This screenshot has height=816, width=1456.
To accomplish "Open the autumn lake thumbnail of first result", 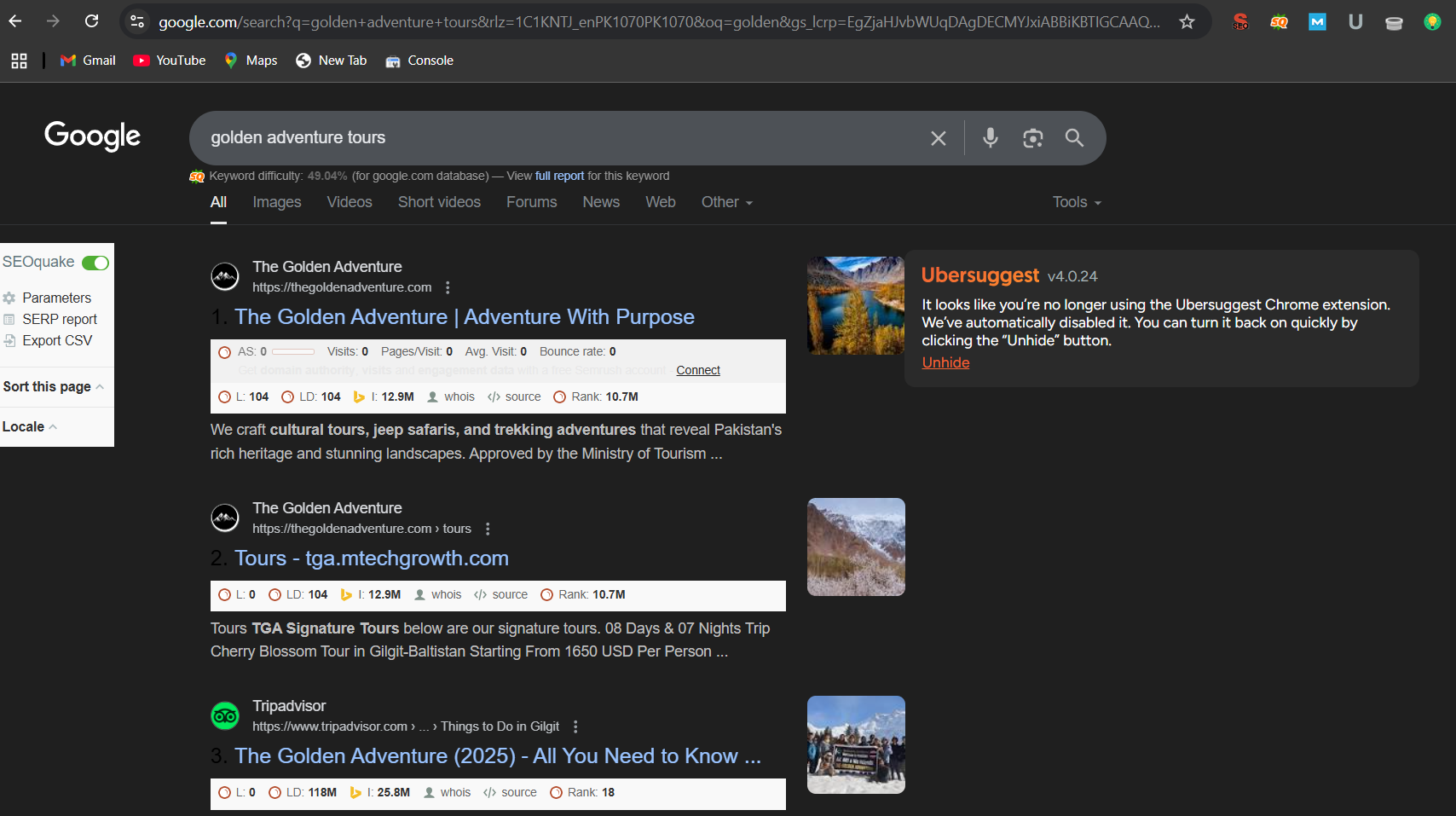I will click(856, 305).
